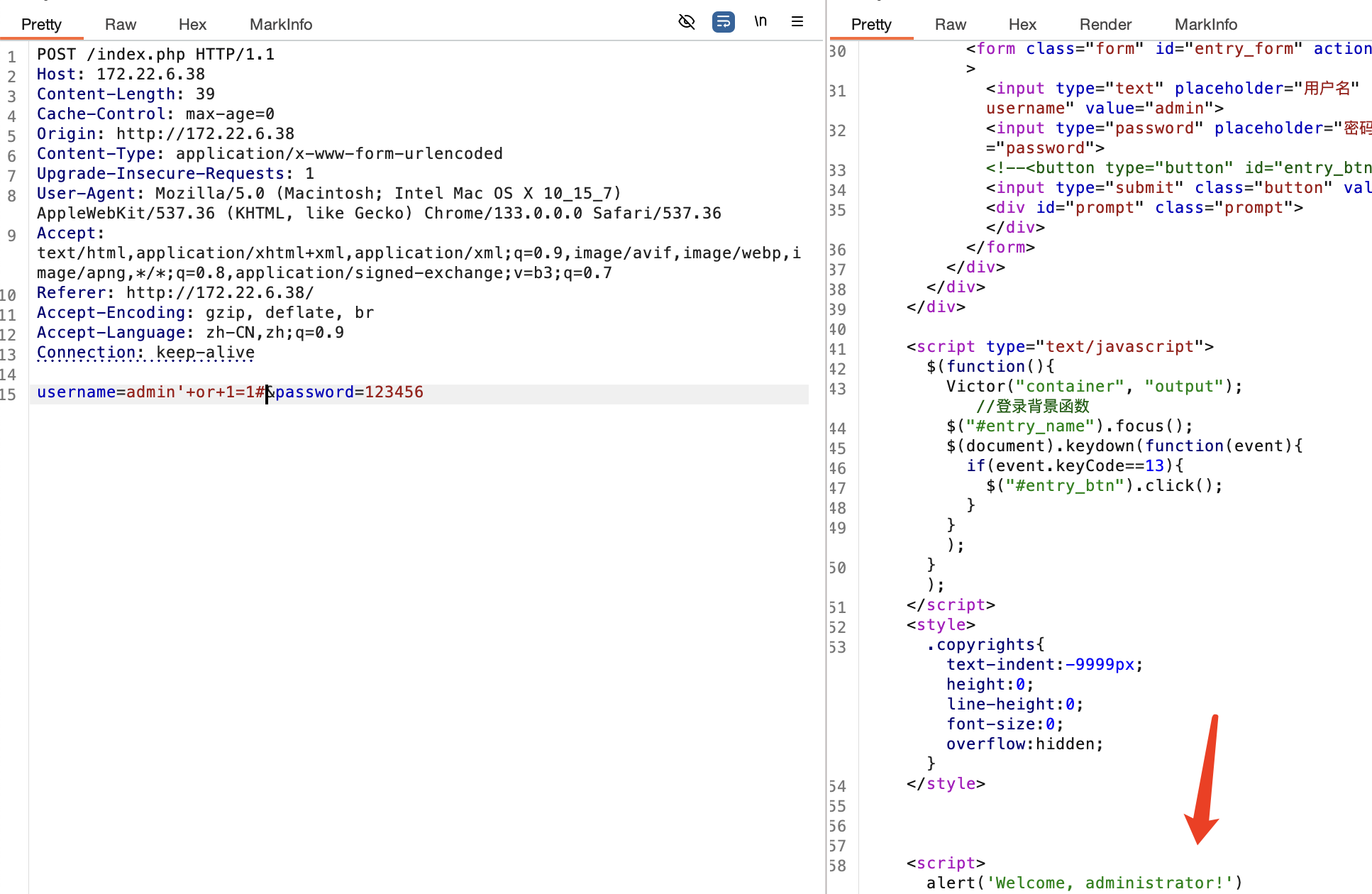Screen dimensions: 1372x894
Task: Click the Accept: header name
Action: (70, 233)
